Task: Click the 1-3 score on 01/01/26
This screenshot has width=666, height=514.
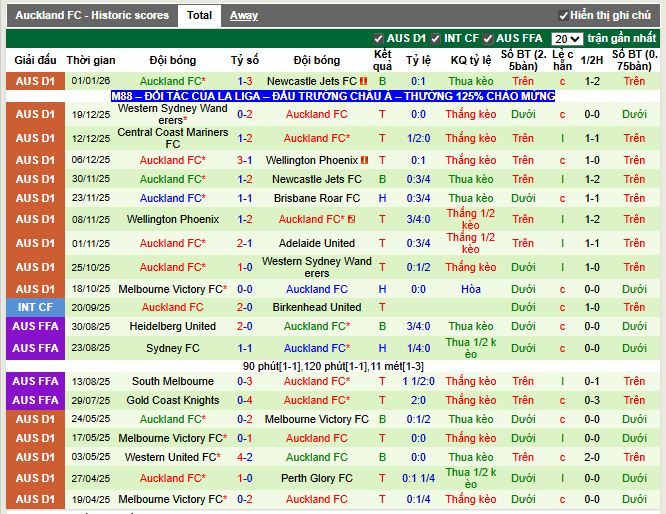Action: point(245,81)
